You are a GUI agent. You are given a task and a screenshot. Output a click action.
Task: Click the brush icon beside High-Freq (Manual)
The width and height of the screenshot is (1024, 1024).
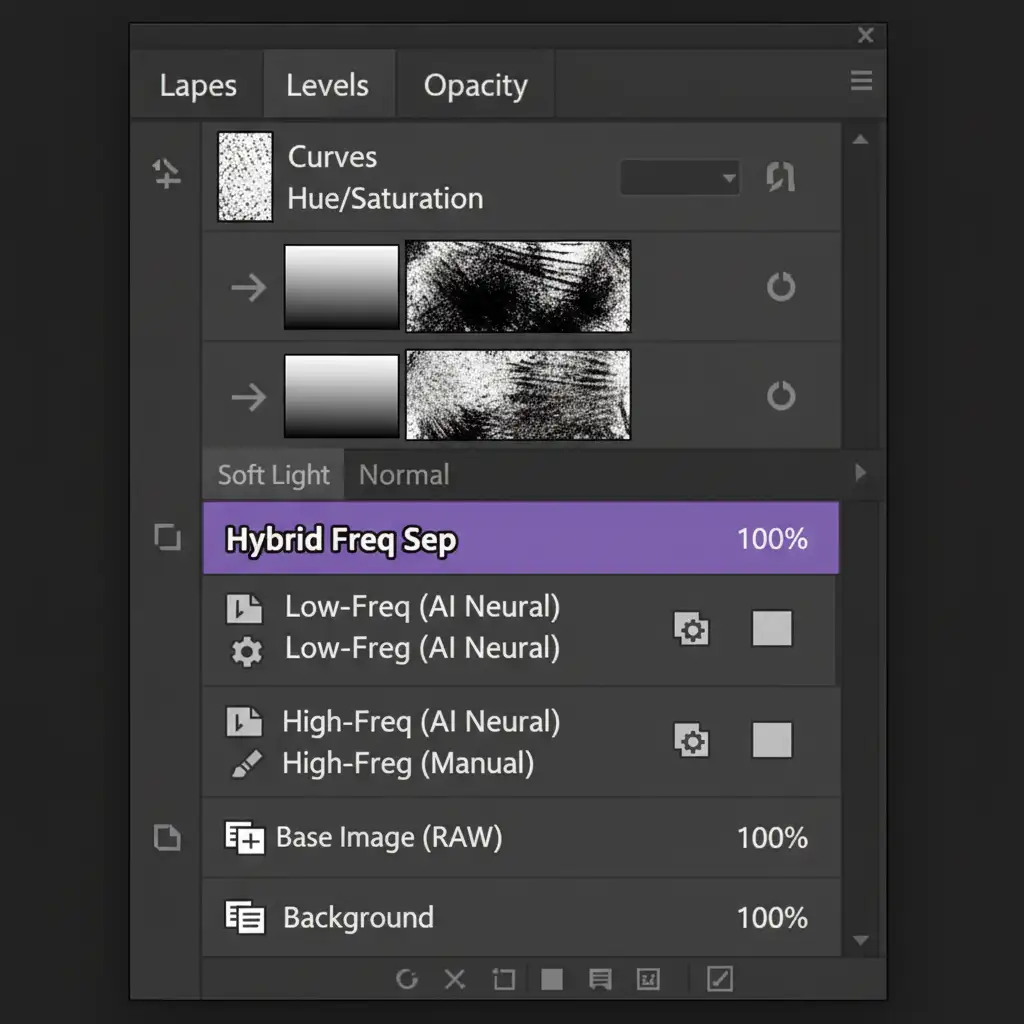point(245,765)
